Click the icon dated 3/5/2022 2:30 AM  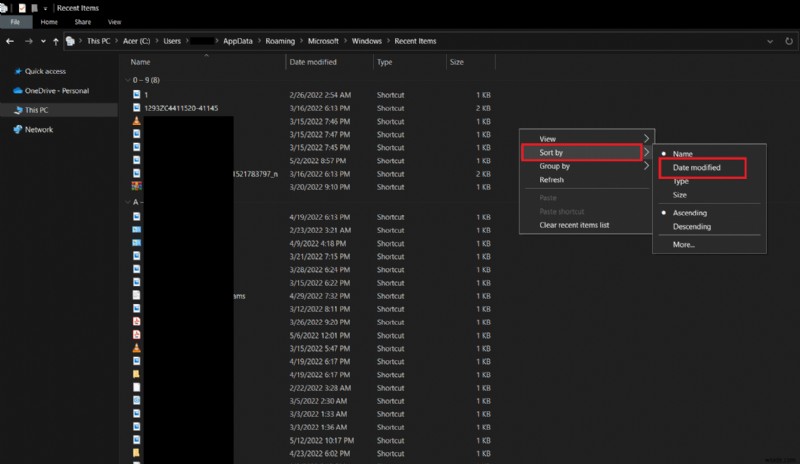point(137,401)
